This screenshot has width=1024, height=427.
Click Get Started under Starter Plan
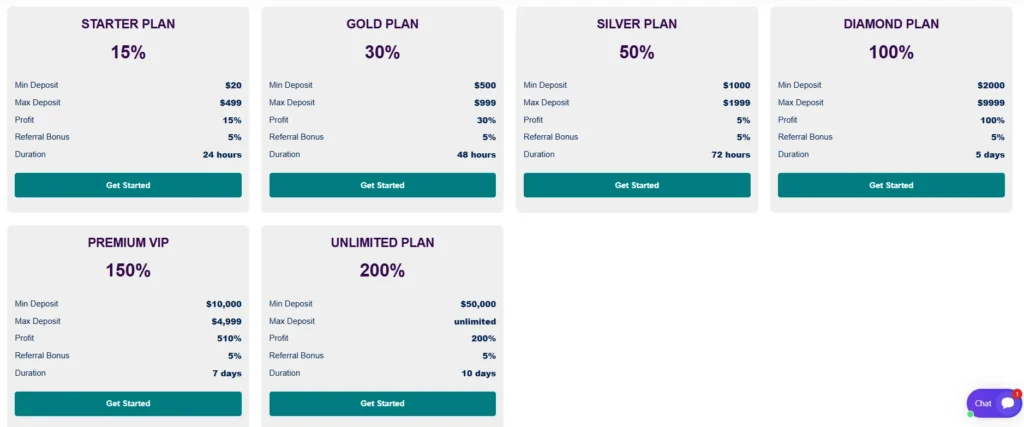click(x=128, y=185)
